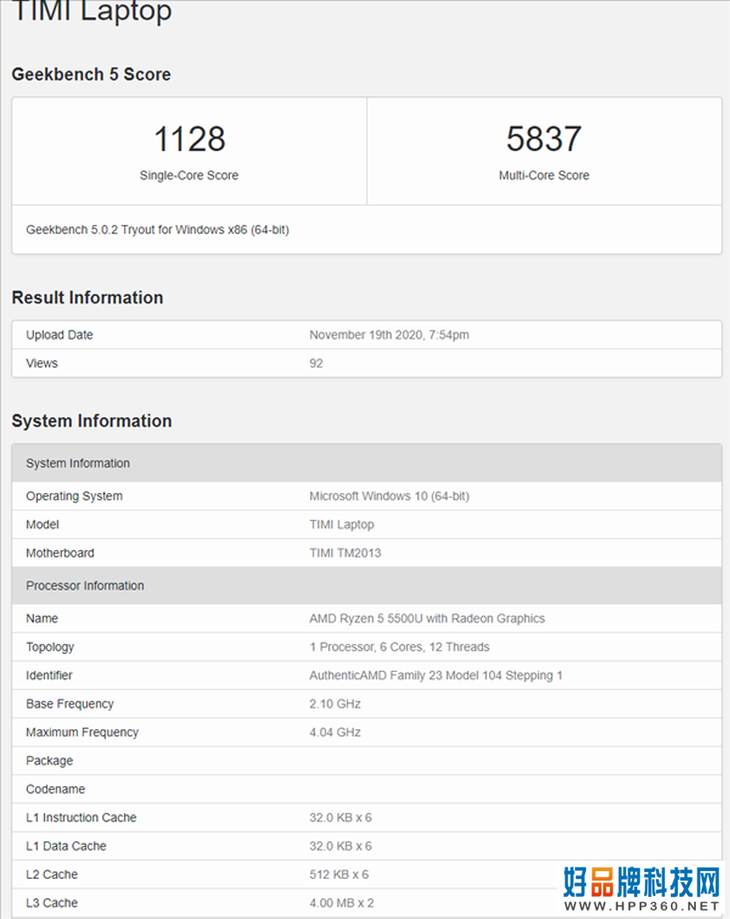Click the Maximum Frequency label

[x=82, y=732]
